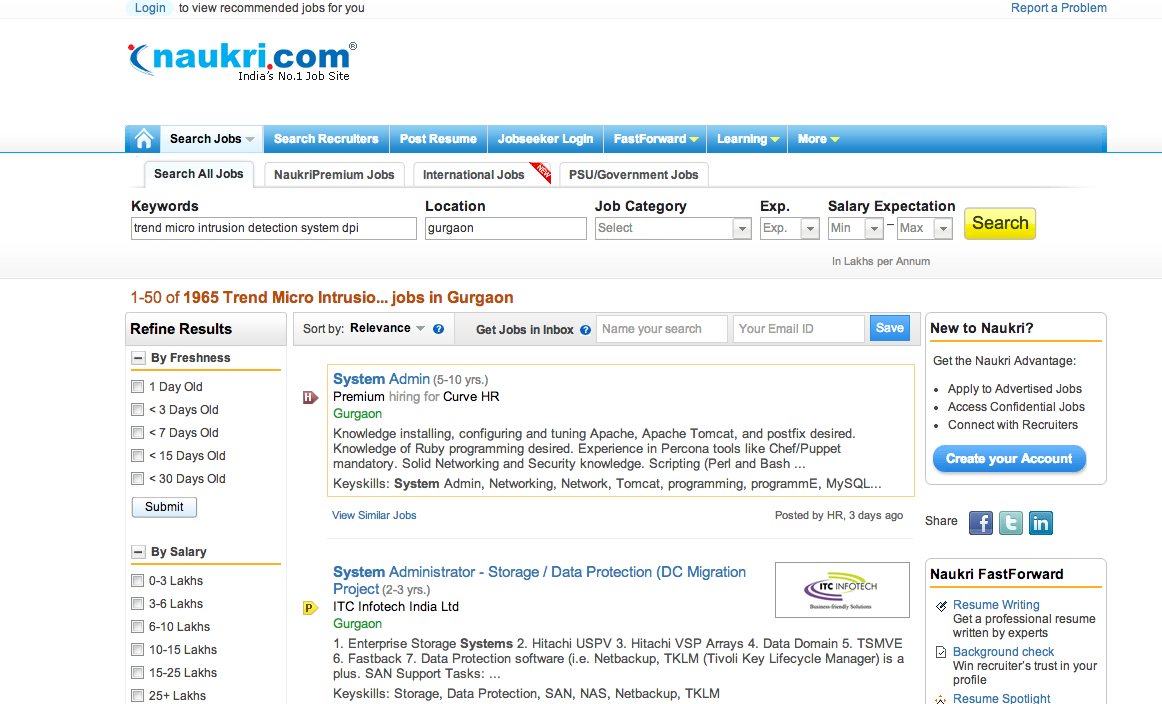Click the yellow Search button

coord(1000,223)
